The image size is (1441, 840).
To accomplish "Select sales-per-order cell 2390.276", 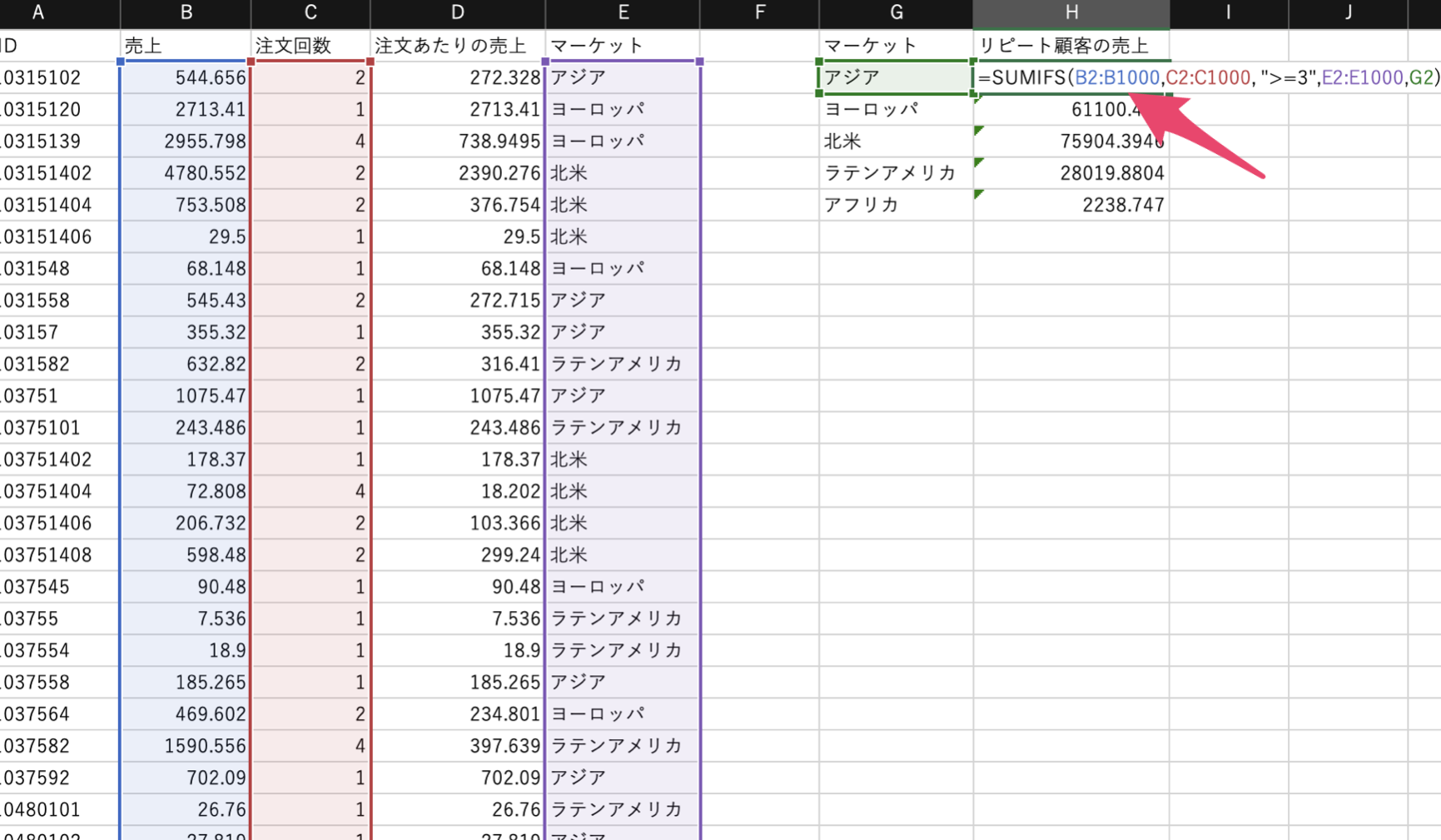I will 458,172.
